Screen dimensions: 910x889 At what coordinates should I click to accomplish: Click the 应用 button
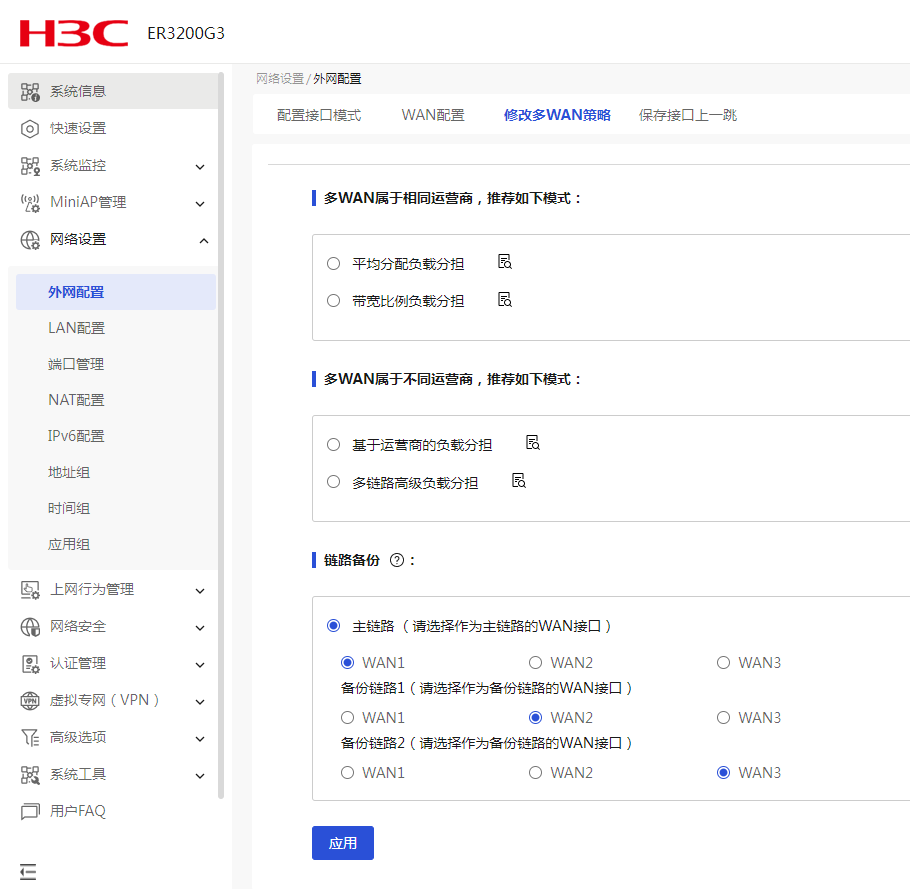click(342, 843)
